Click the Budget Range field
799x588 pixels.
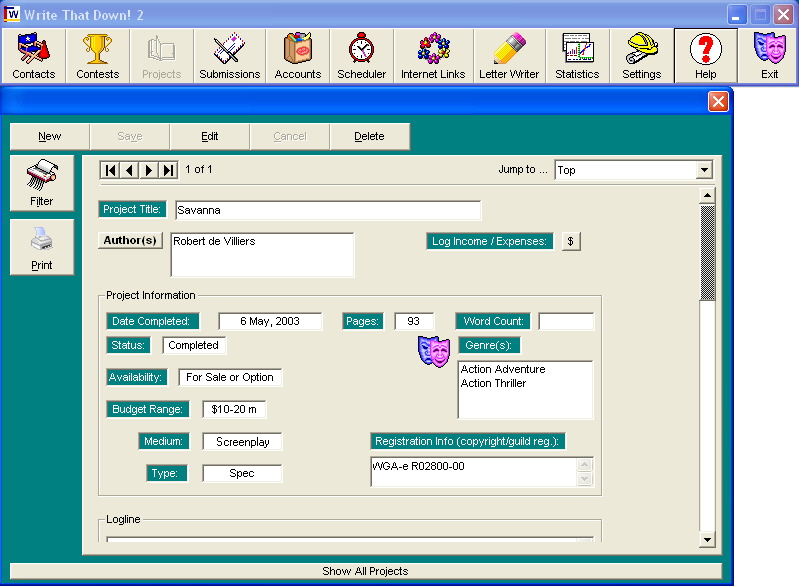(x=234, y=409)
